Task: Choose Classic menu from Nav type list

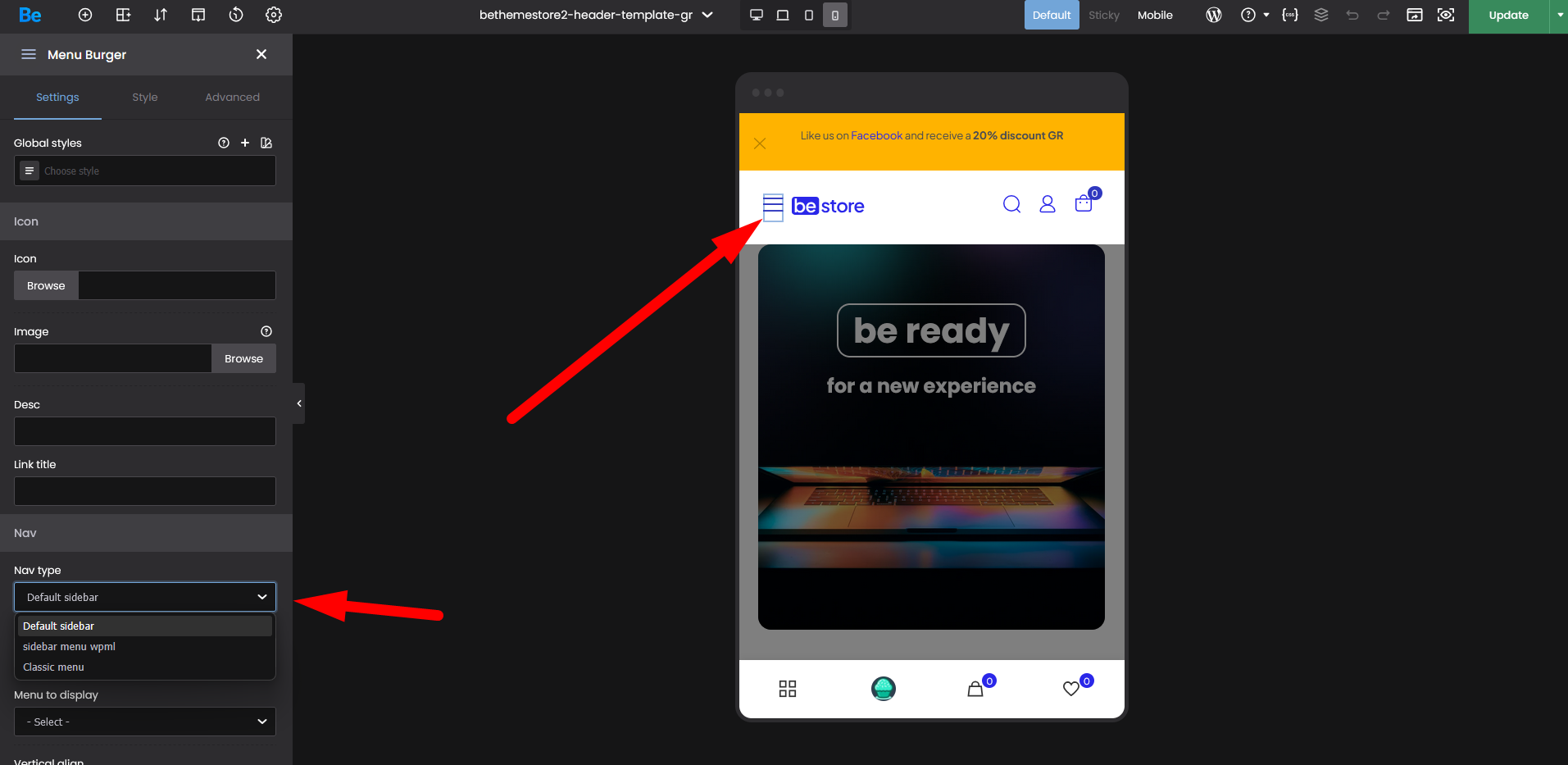Action: (x=54, y=667)
